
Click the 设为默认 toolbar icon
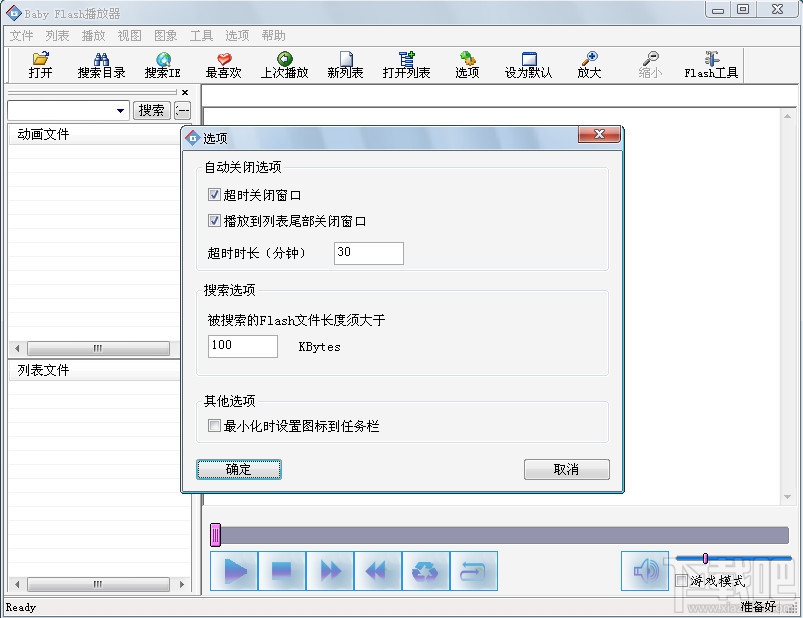click(x=529, y=65)
